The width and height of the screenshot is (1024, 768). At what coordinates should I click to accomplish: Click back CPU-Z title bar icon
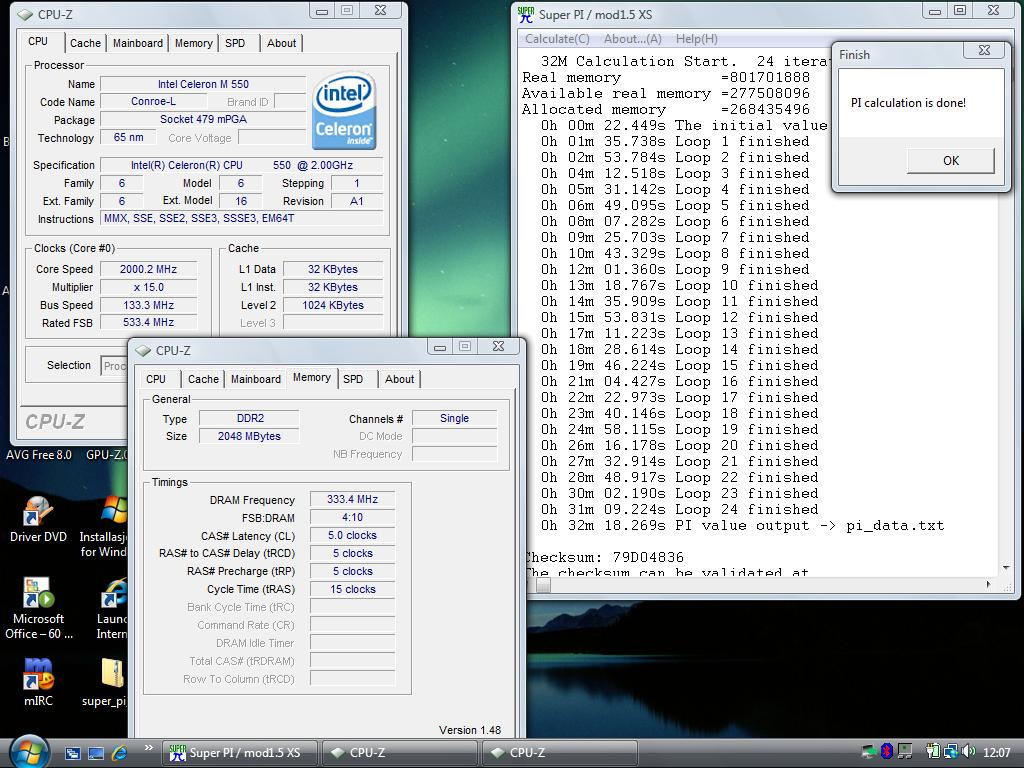point(25,14)
